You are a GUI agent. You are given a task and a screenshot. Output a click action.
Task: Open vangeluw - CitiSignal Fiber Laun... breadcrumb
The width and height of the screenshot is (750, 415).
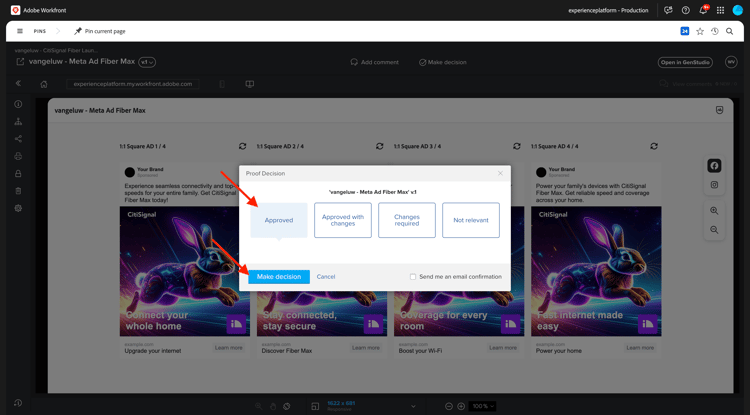56,50
